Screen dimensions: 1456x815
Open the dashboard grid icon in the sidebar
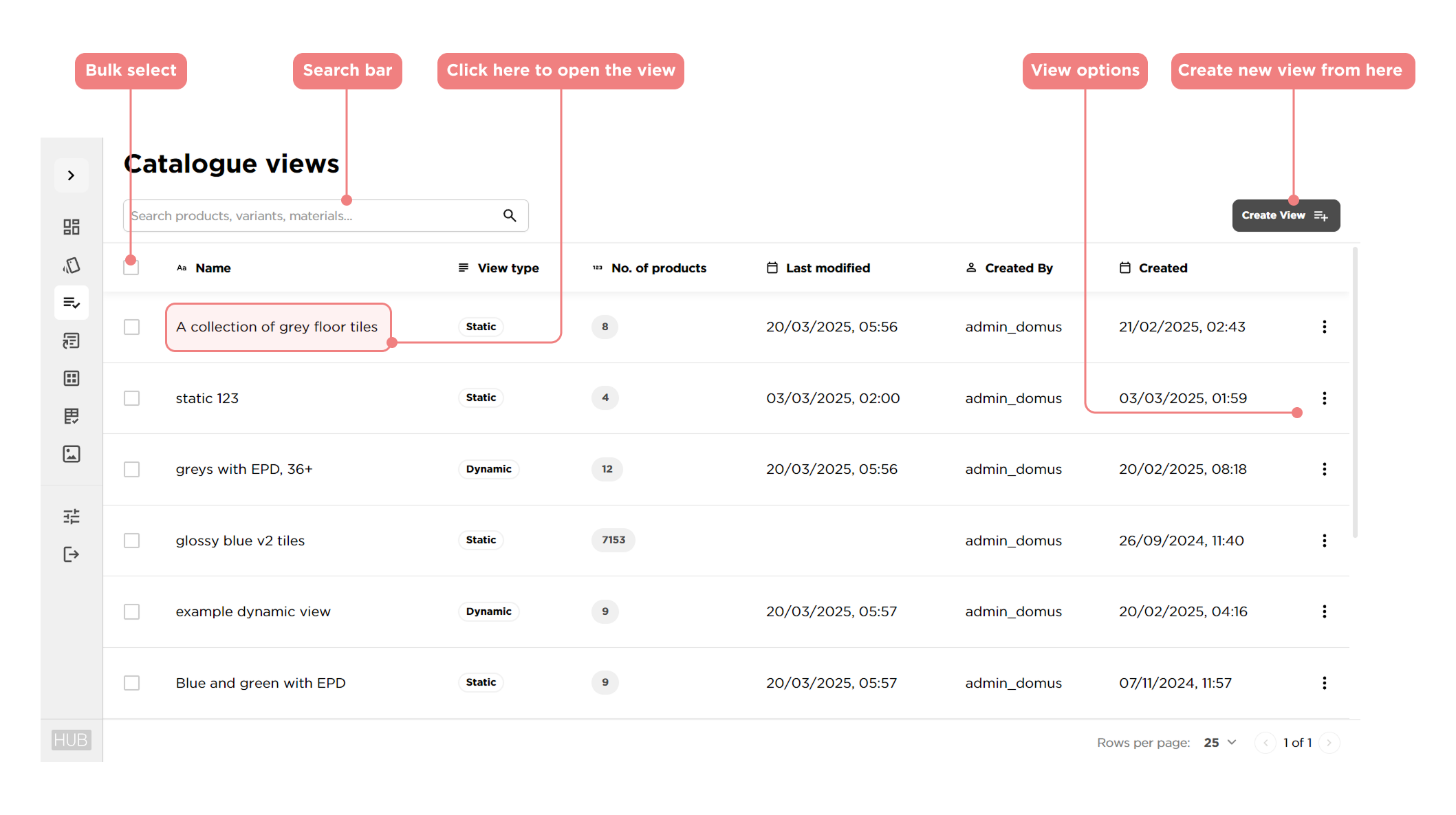click(72, 227)
